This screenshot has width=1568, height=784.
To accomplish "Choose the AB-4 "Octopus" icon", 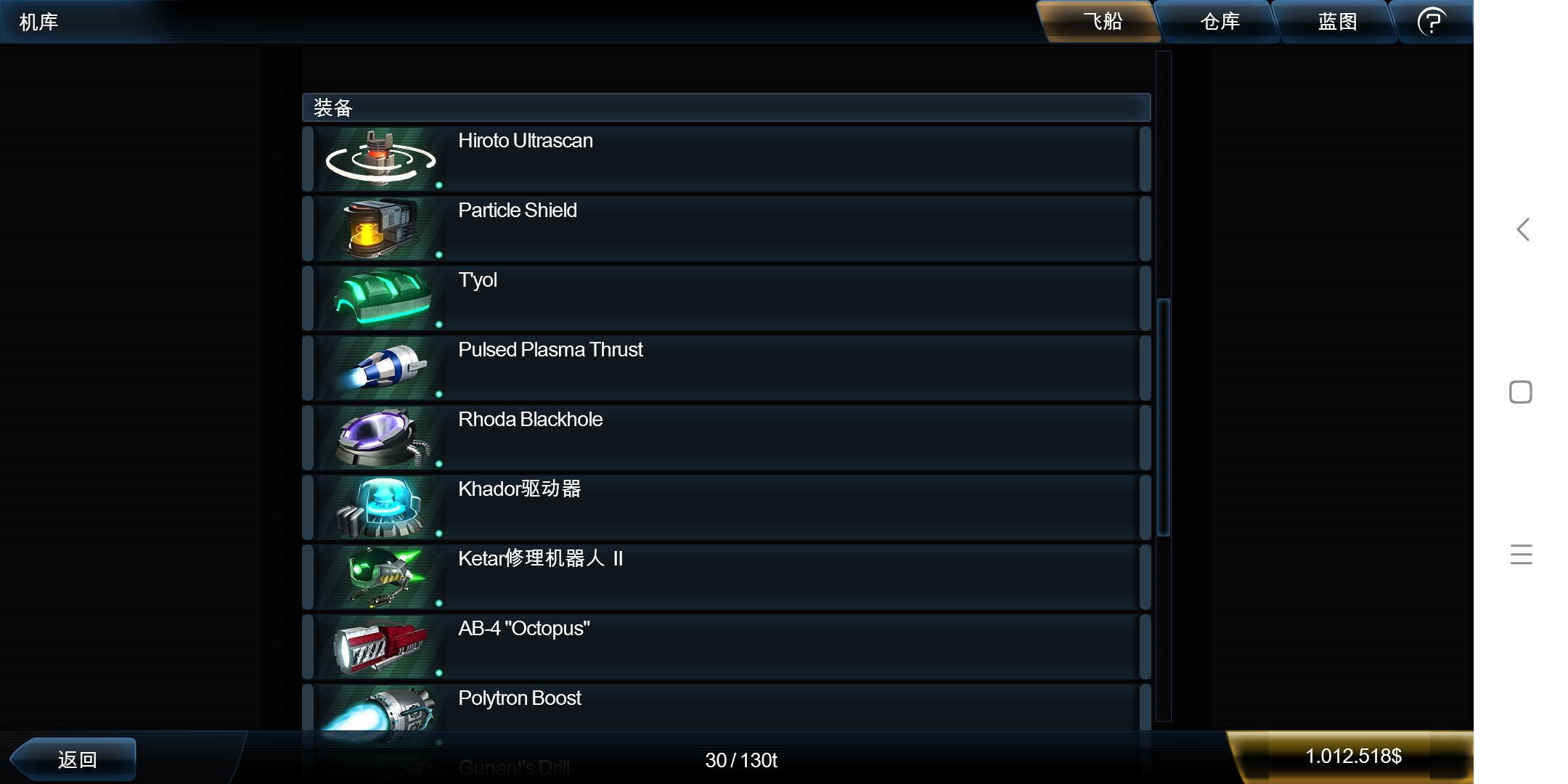I will click(x=380, y=646).
